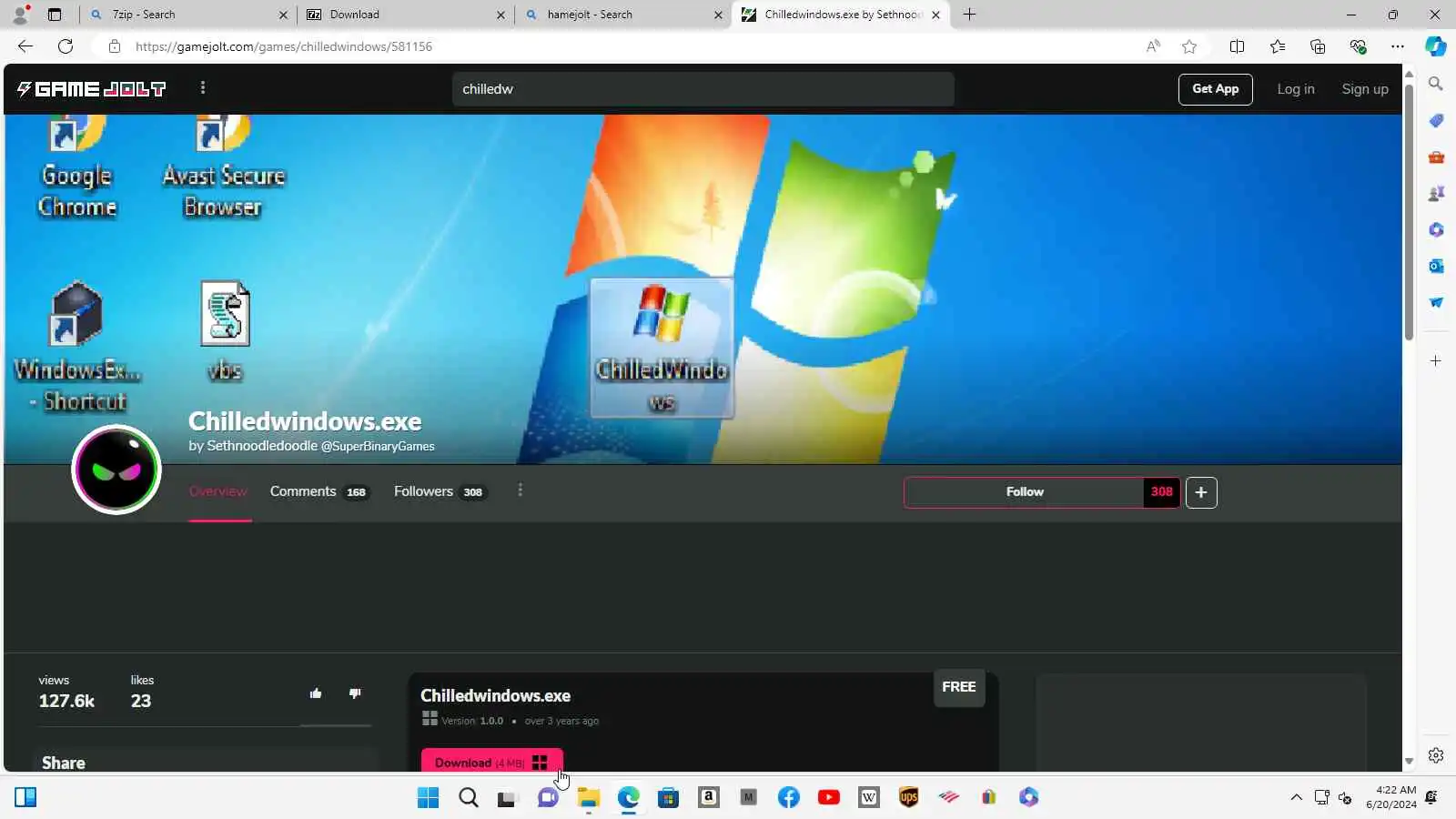Open YouTube from the taskbar
1456x819 pixels.
pos(828,798)
